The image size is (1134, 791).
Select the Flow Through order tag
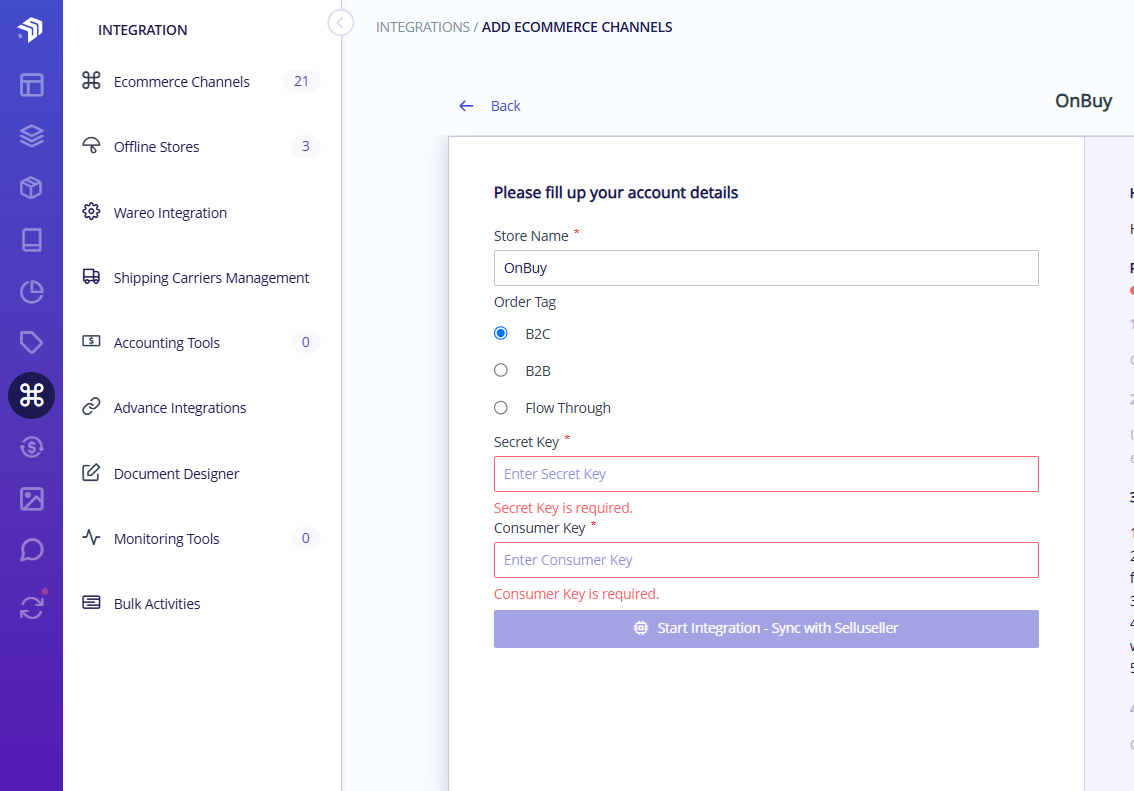tap(500, 408)
